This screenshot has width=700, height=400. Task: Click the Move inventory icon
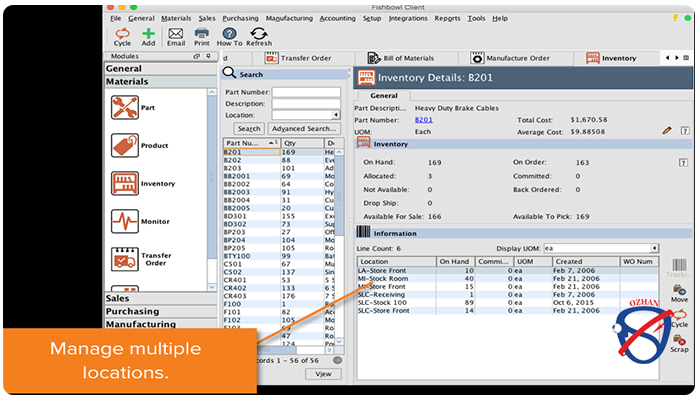[x=679, y=293]
